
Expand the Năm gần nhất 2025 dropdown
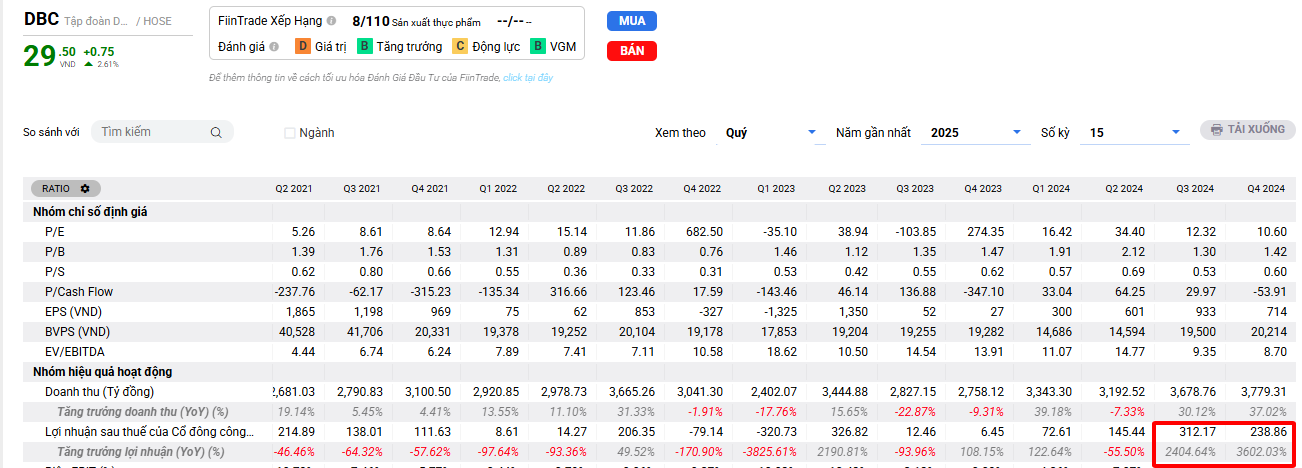click(975, 133)
